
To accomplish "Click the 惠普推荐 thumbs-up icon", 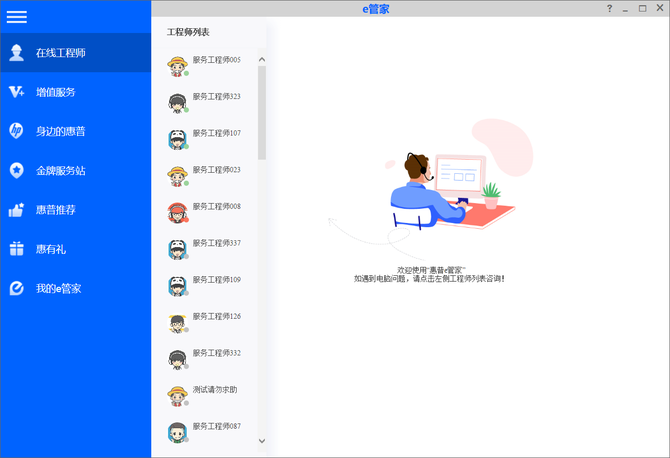I will point(16,210).
